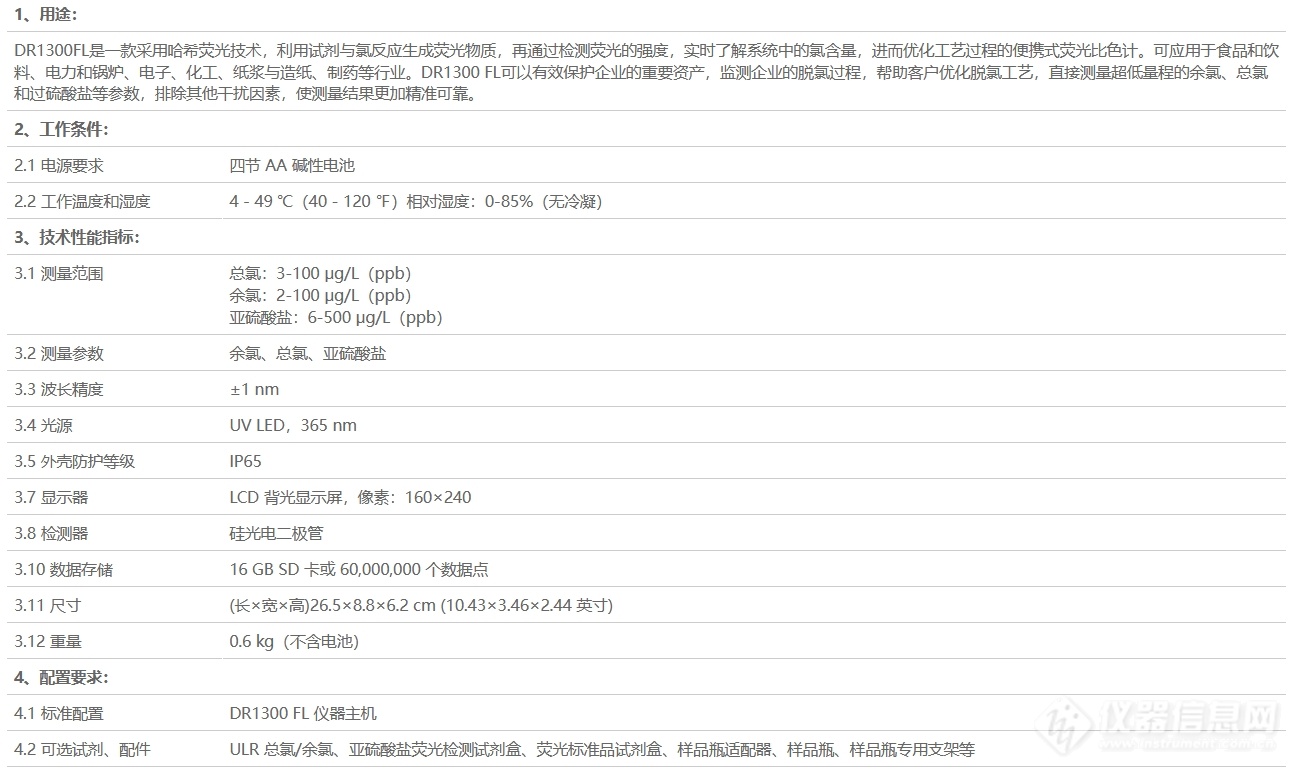Click the "3.11 尺寸" label
This screenshot has width=1295, height=770.
coord(47,605)
